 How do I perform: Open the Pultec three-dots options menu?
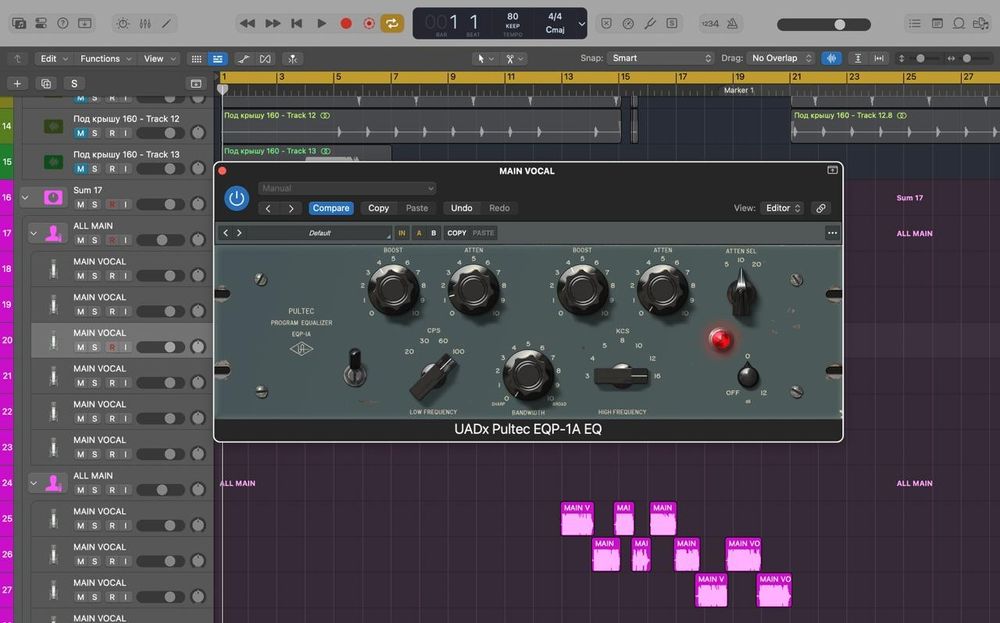[832, 233]
